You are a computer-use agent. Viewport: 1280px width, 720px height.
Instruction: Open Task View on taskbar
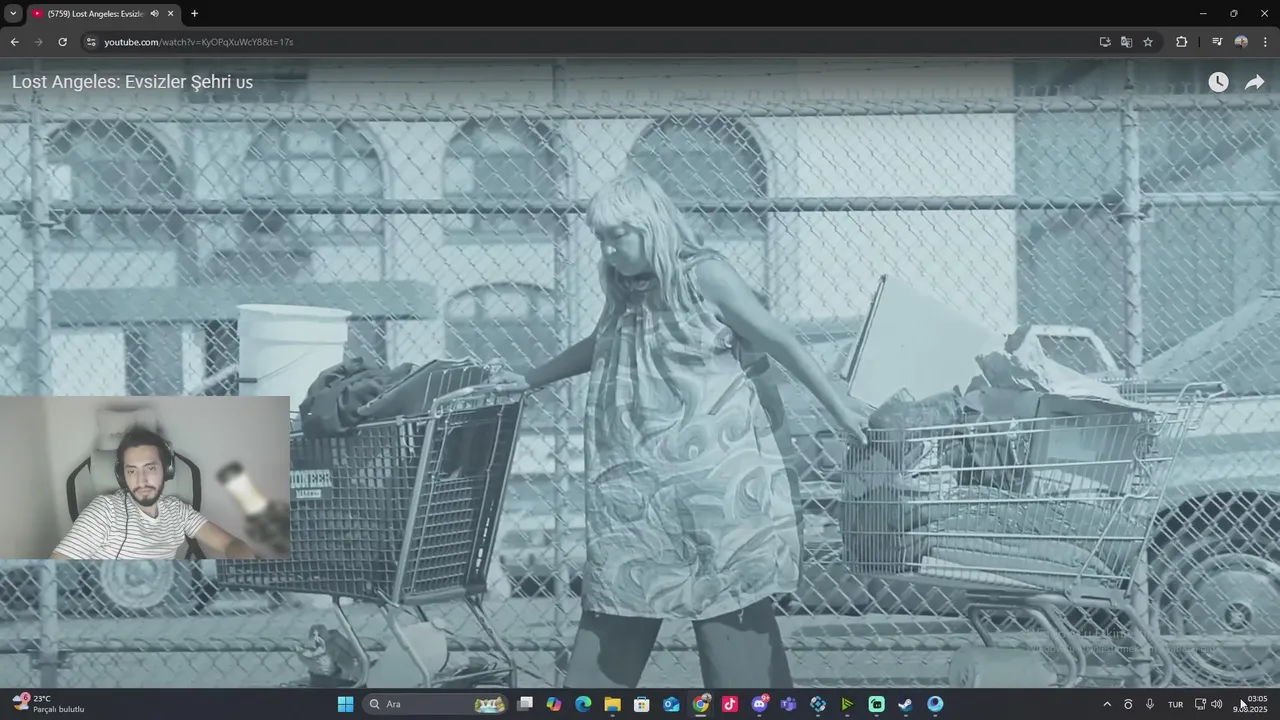(x=525, y=704)
